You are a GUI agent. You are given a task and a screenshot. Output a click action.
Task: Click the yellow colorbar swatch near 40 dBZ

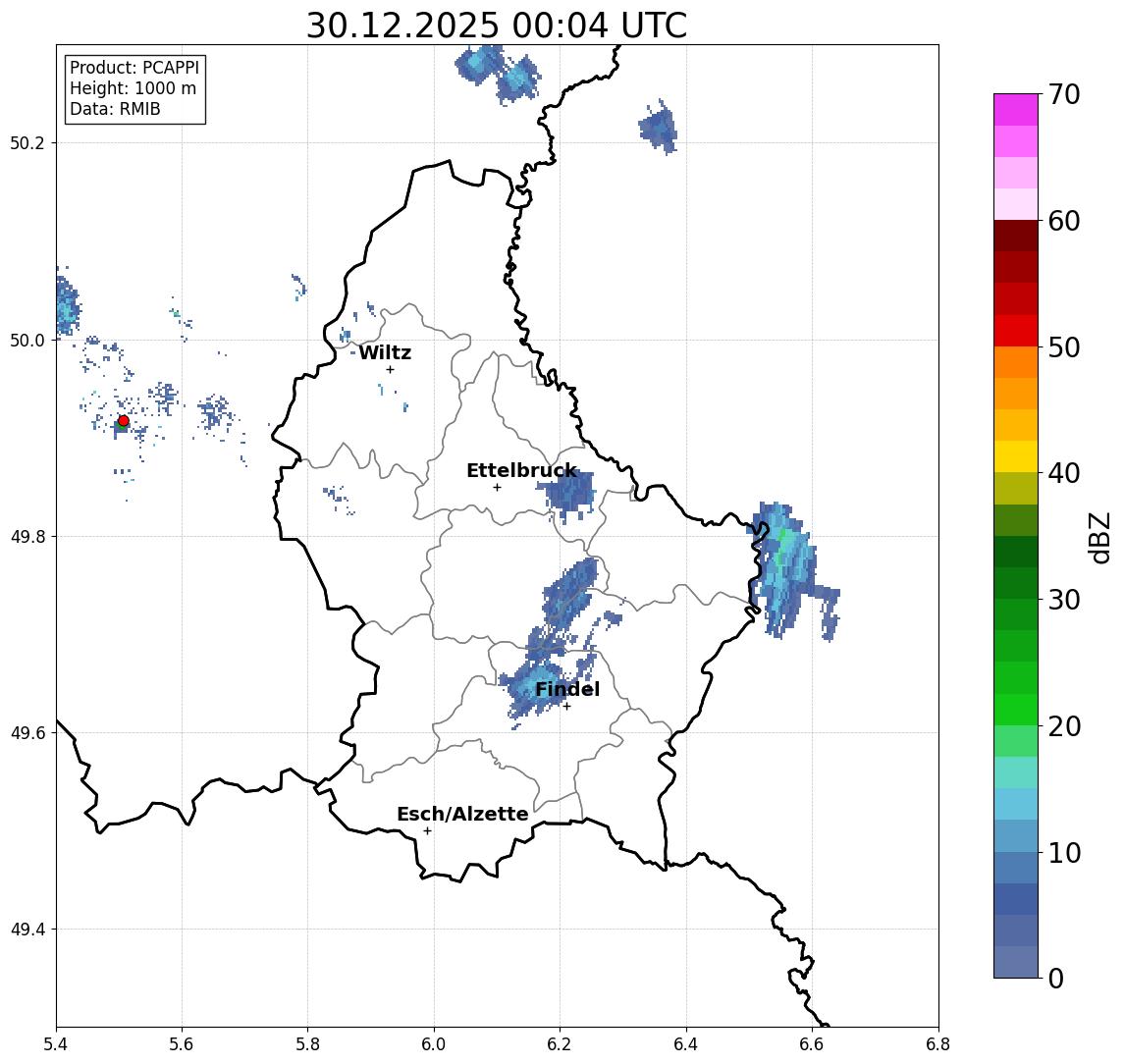pos(1016,456)
